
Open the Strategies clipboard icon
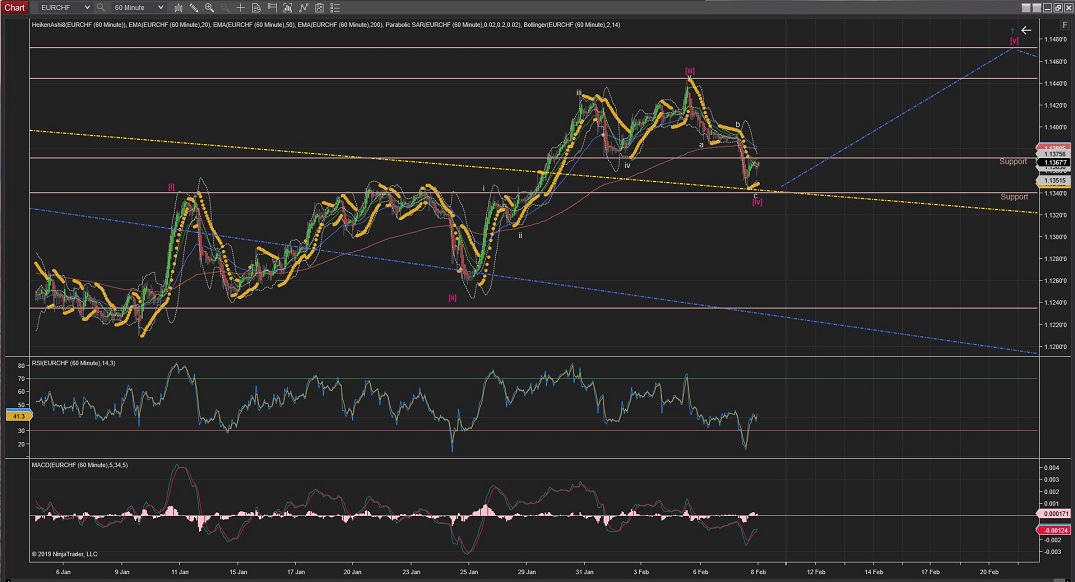pos(319,8)
